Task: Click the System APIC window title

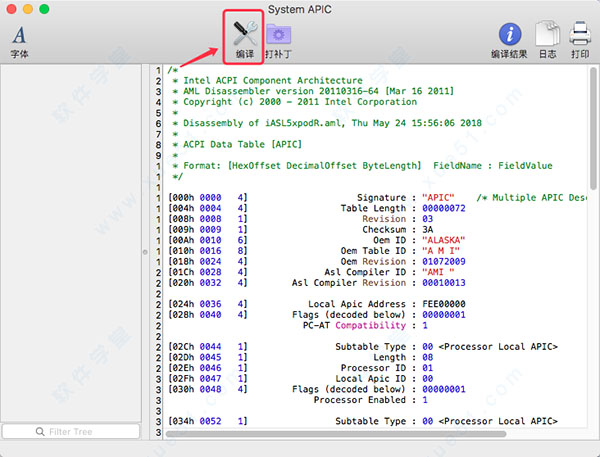Action: tap(300, 9)
